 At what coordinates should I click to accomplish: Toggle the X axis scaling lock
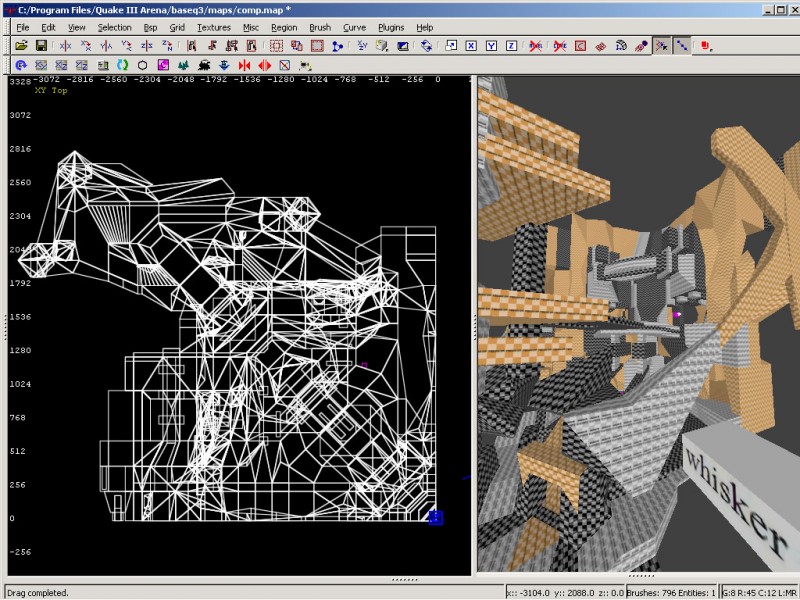click(x=471, y=46)
